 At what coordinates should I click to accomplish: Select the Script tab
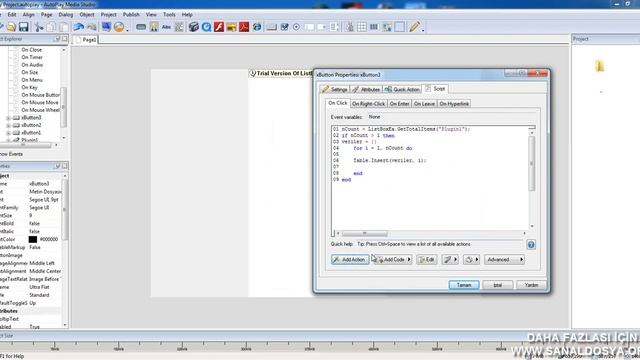click(435, 89)
